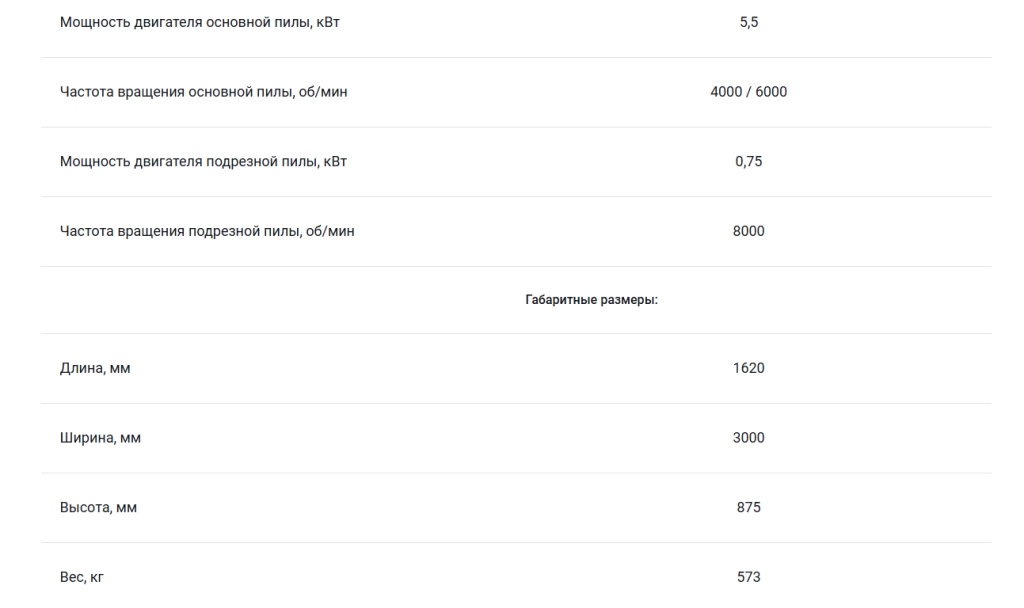Click the 4000 / 6000 rotation value

click(x=748, y=92)
